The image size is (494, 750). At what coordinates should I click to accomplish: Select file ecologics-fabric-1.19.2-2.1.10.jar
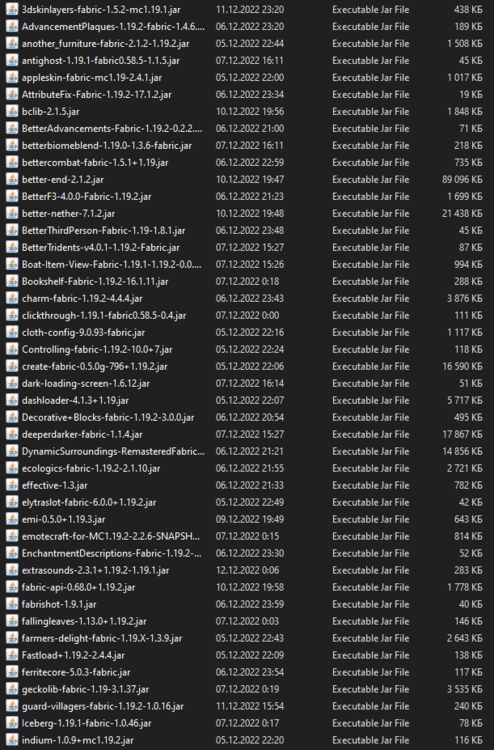click(91, 468)
